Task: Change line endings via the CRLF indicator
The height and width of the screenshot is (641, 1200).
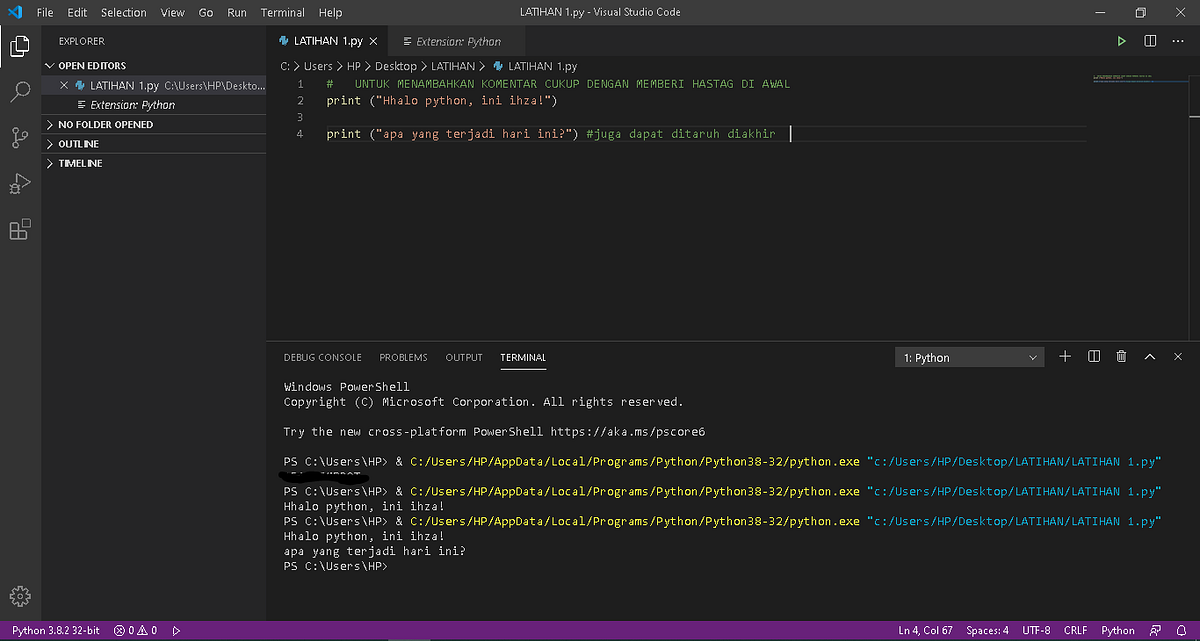Action: 1075,630
